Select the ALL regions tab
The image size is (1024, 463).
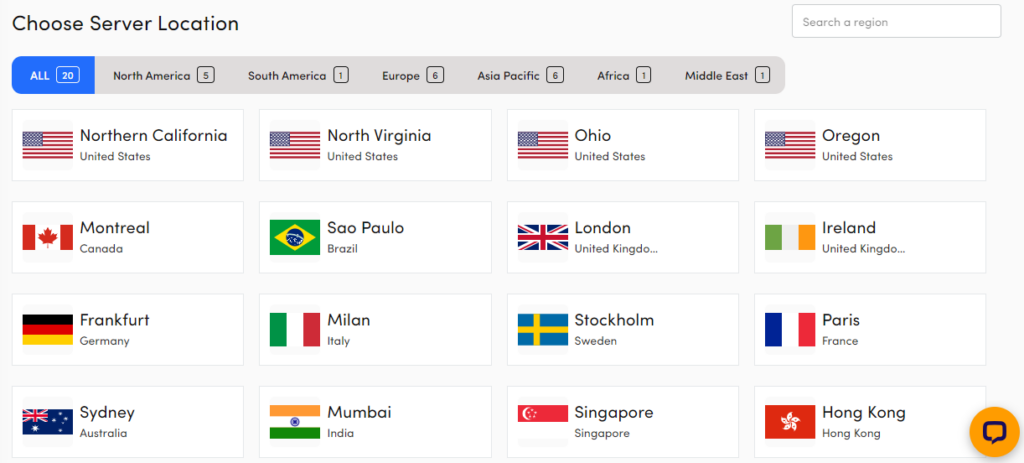pyautogui.click(x=53, y=75)
